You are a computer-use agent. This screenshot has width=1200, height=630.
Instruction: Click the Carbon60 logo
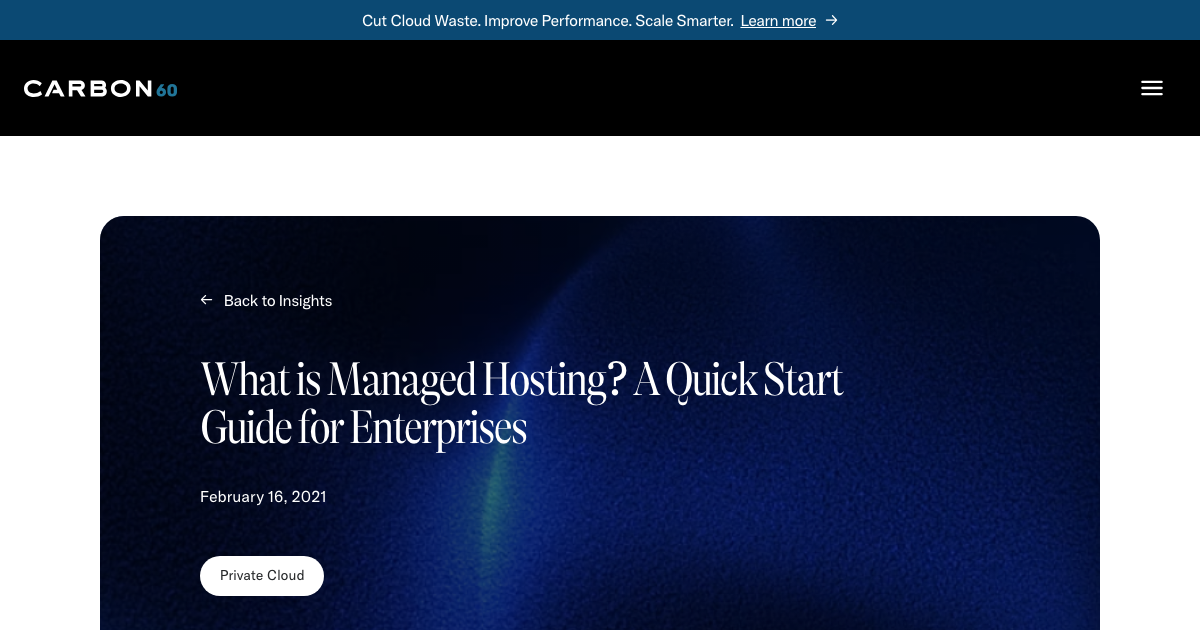pos(100,89)
